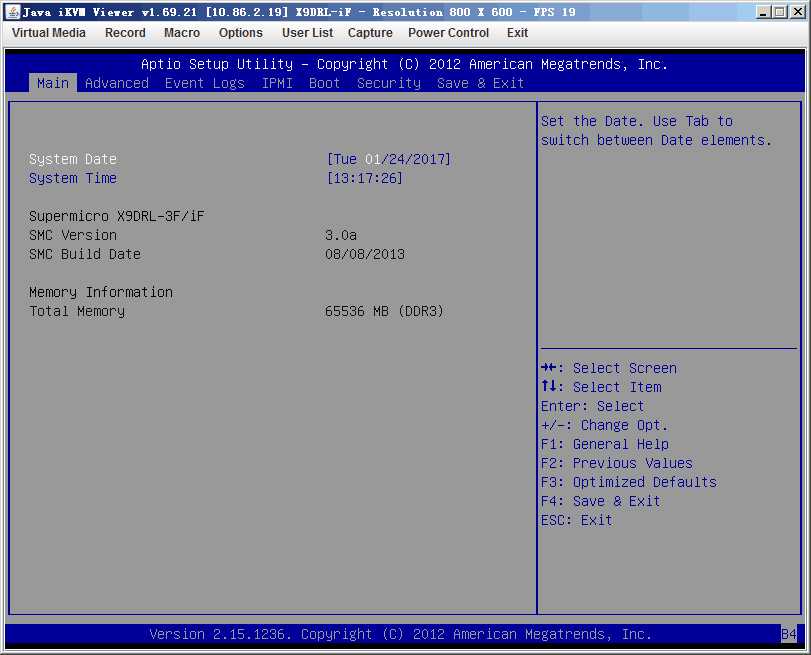Select the System Date label
The width and height of the screenshot is (811, 655).
[x=73, y=159]
